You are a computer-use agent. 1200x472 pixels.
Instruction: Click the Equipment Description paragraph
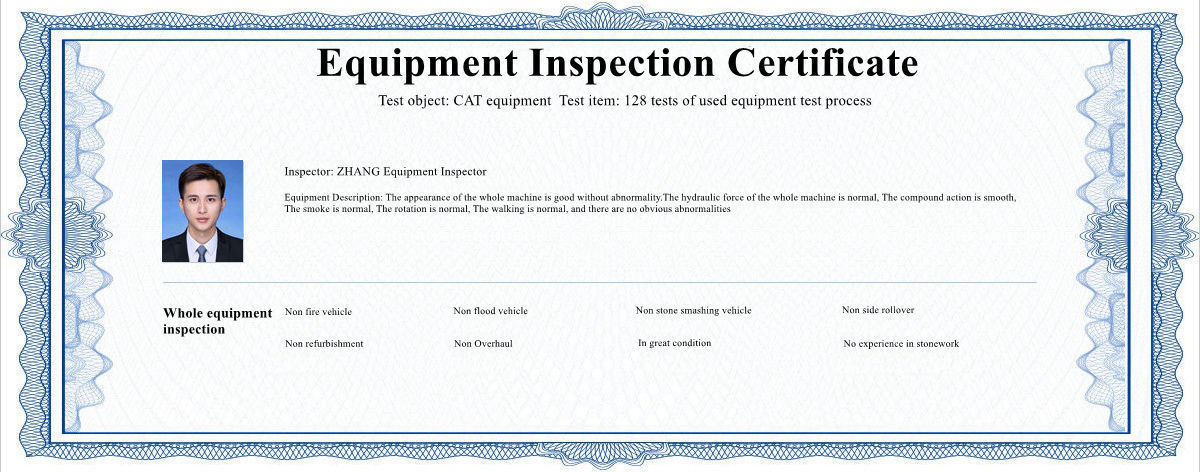click(x=650, y=204)
